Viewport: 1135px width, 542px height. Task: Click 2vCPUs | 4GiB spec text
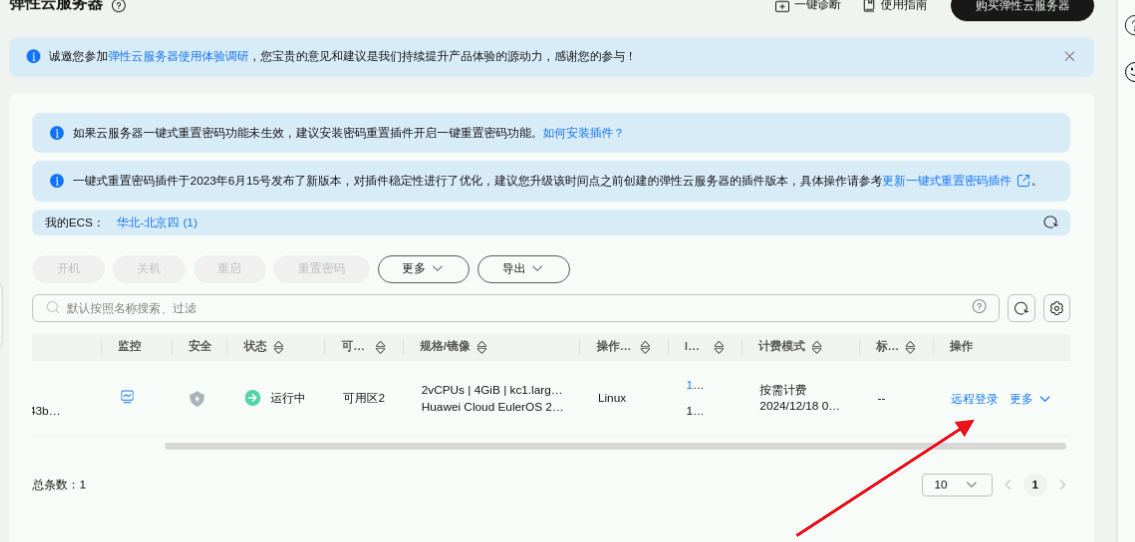click(x=491, y=390)
